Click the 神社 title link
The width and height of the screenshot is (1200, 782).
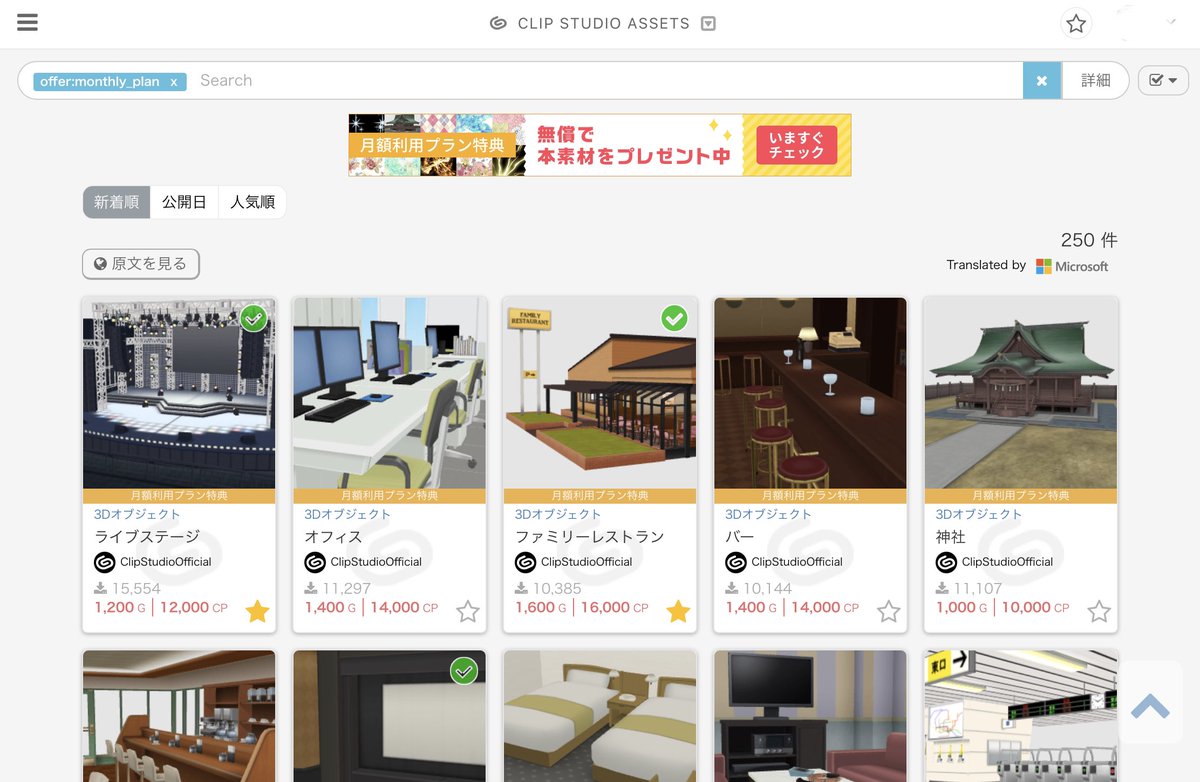pos(950,537)
